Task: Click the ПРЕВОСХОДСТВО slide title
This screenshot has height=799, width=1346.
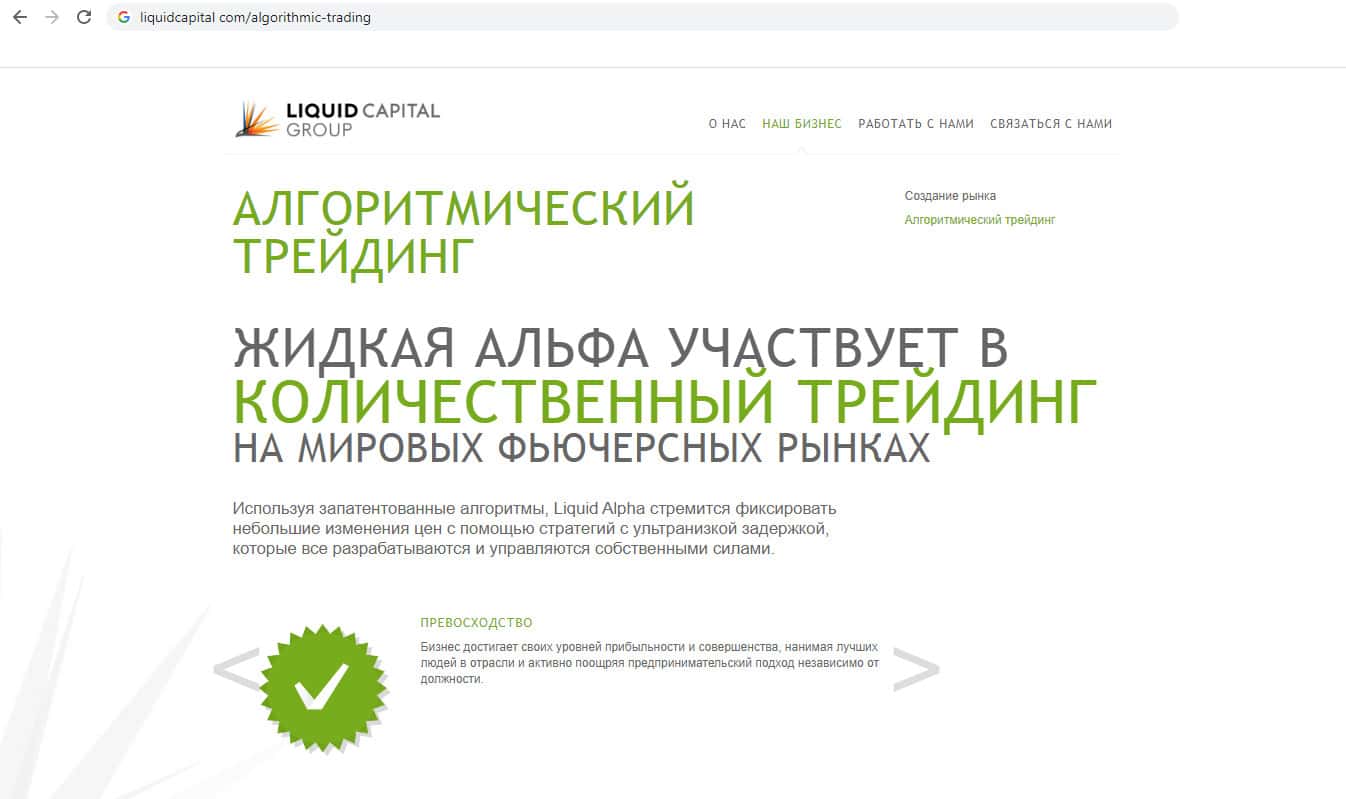Action: point(477,623)
